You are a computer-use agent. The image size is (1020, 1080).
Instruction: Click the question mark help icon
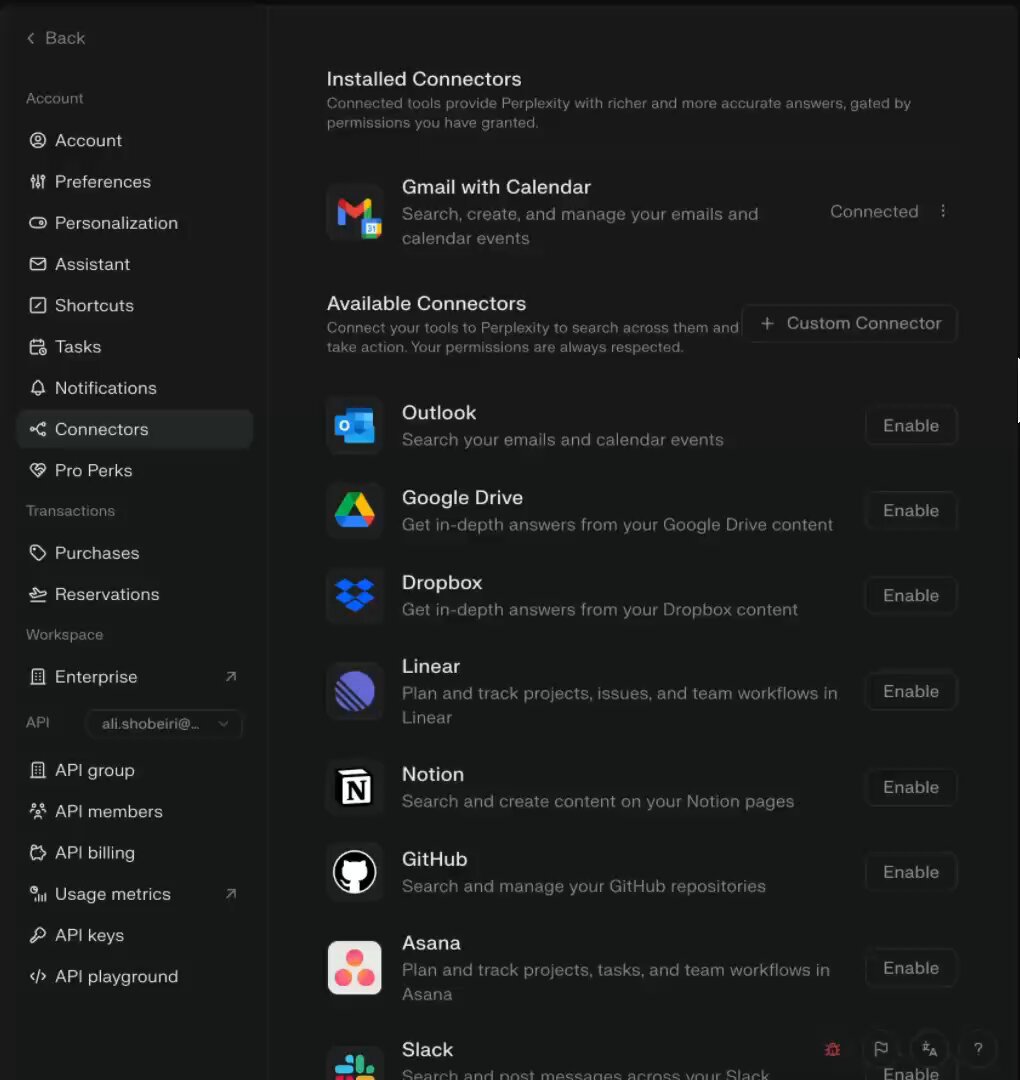click(978, 1049)
